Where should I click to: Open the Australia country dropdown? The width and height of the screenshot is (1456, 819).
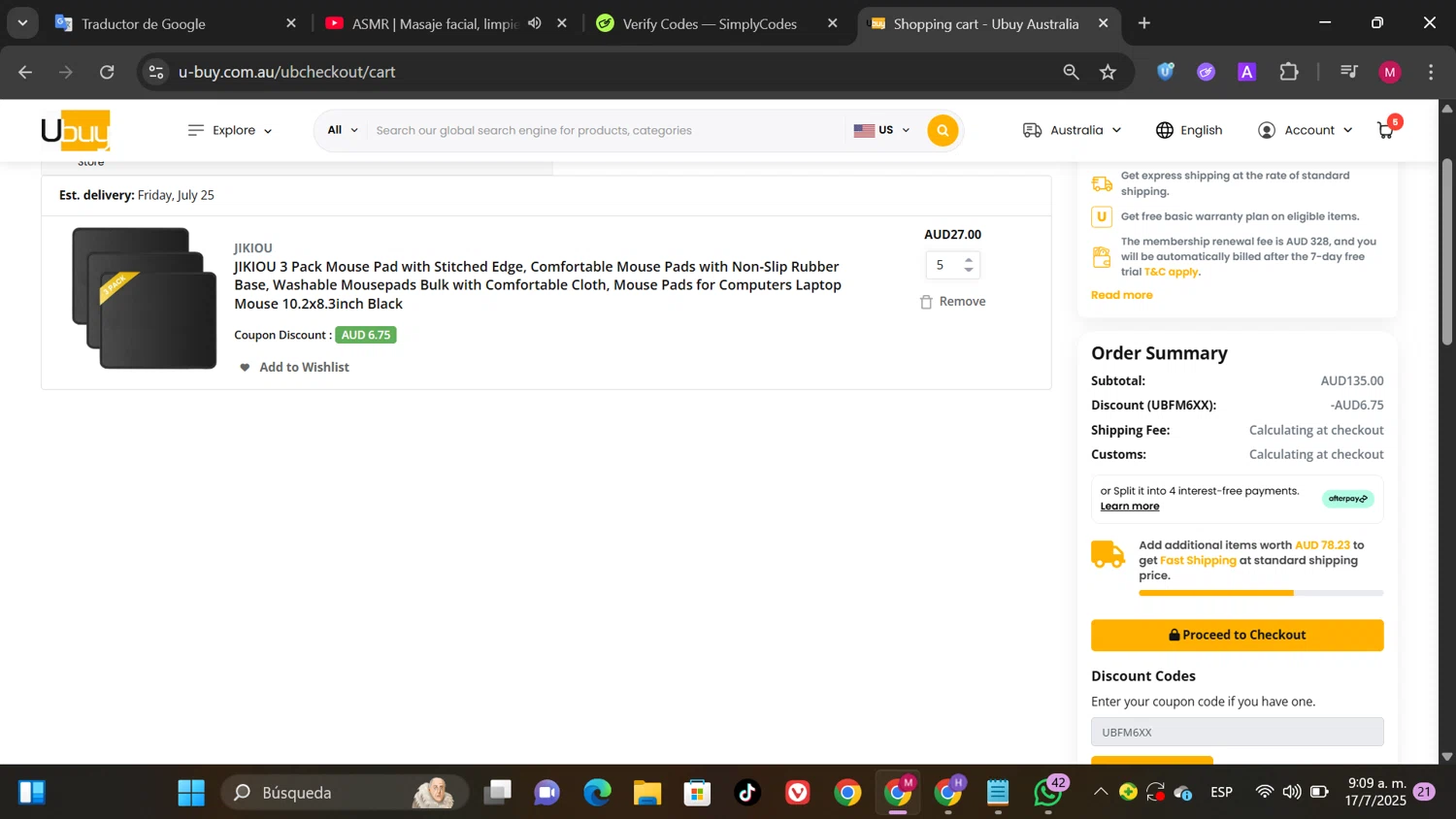[x=1073, y=130]
